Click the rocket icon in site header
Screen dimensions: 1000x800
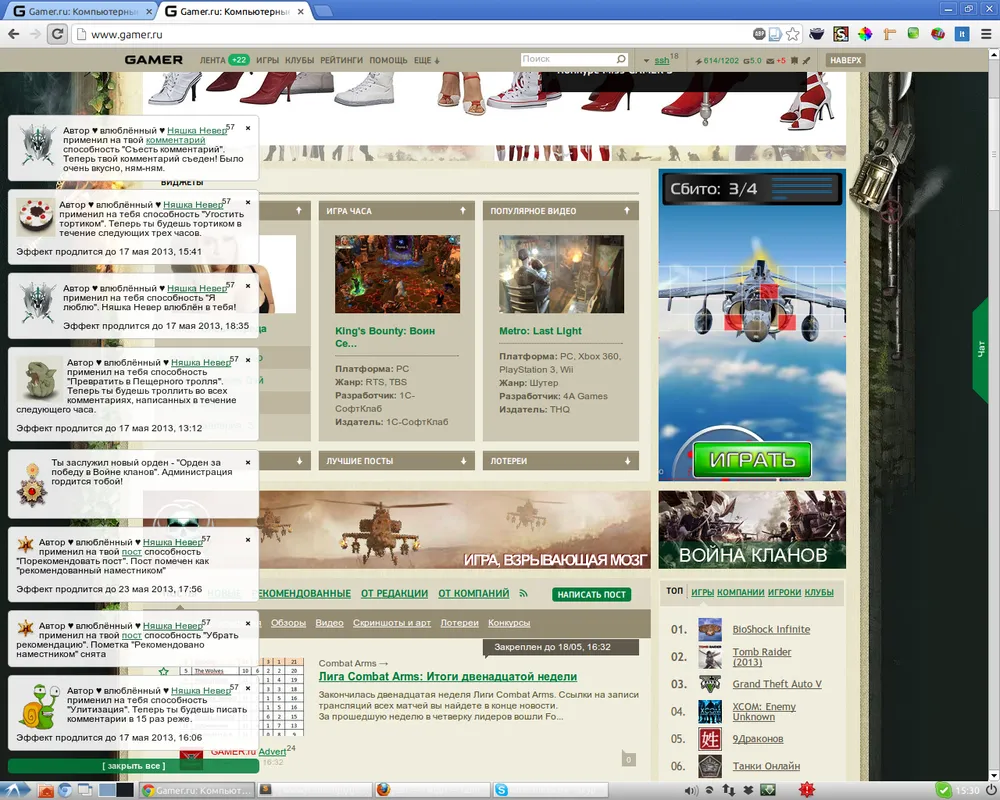[806, 61]
